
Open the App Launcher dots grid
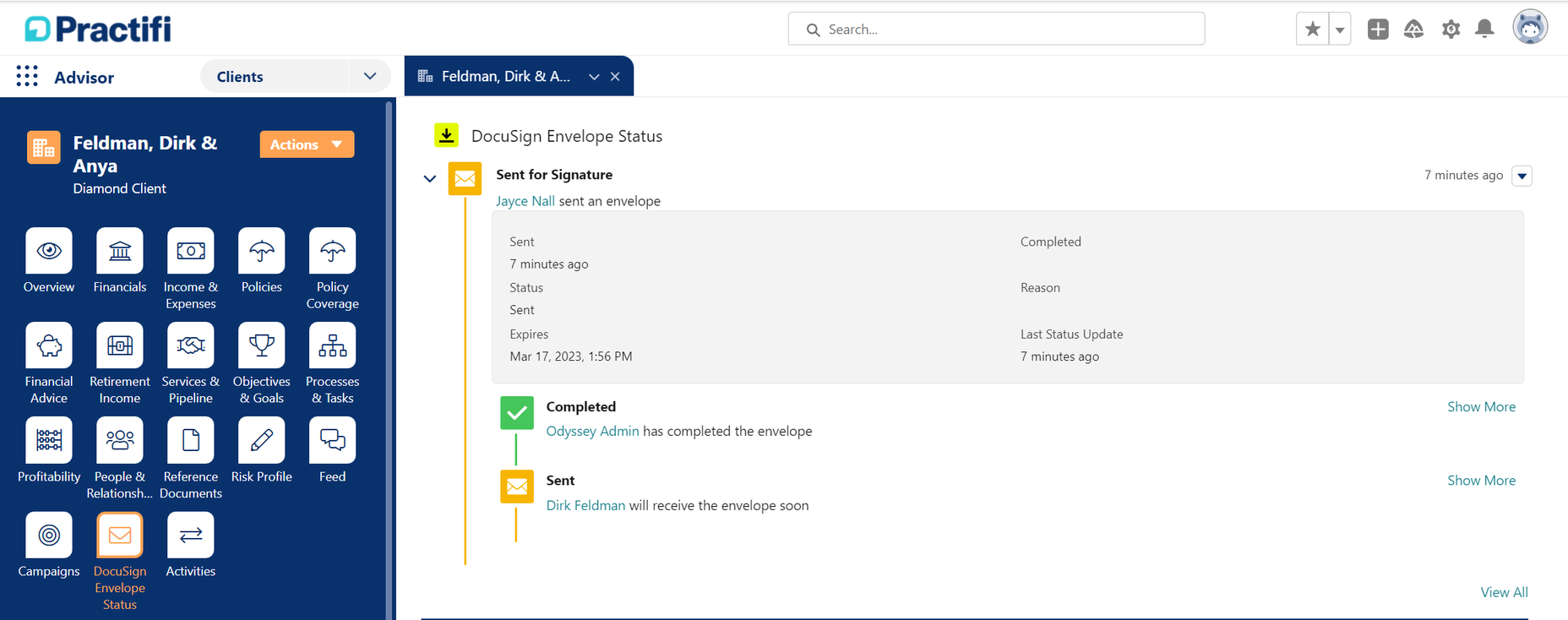pyautogui.click(x=27, y=77)
